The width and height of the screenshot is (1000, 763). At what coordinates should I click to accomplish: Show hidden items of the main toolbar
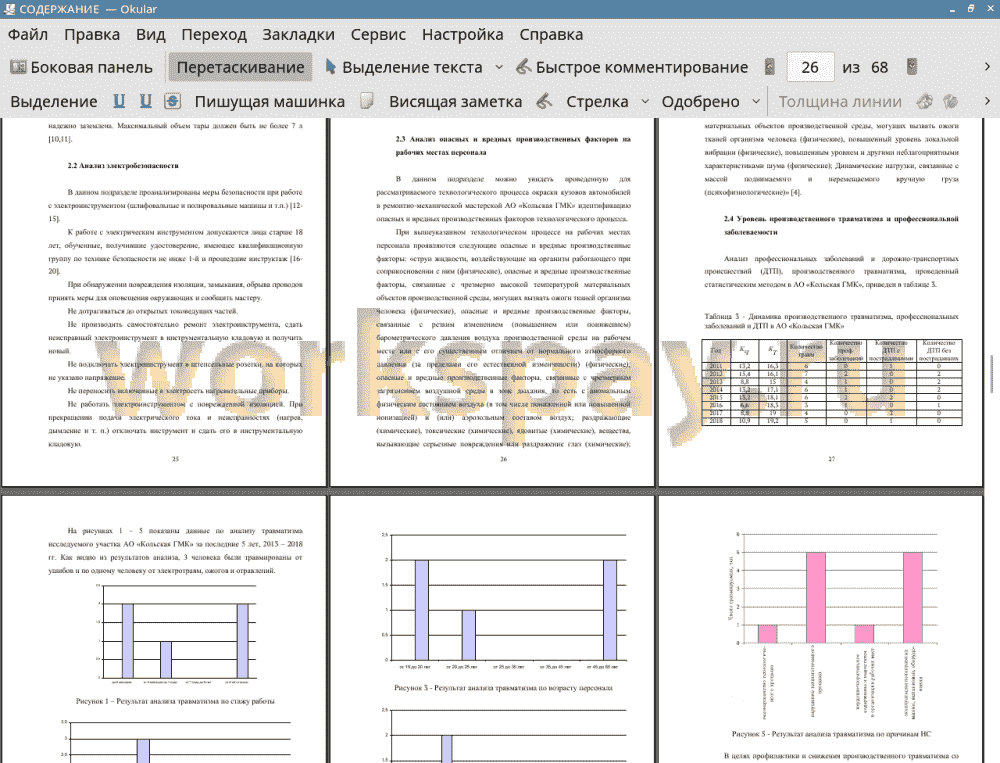click(x=987, y=67)
